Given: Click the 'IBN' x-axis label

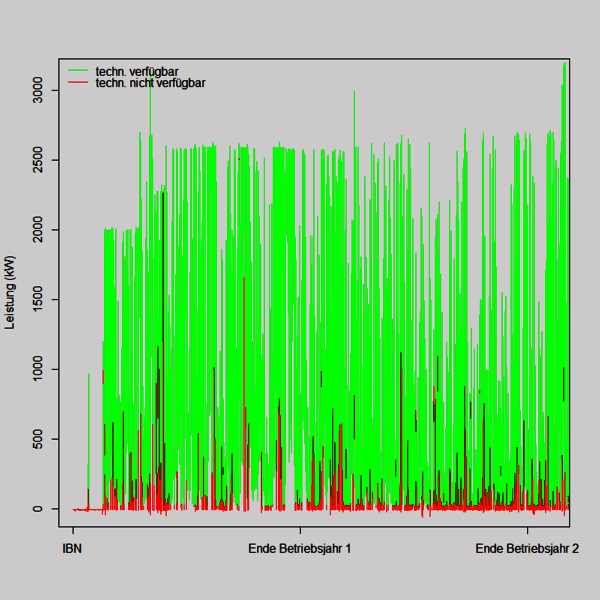Looking at the screenshot, I should (73, 548).
